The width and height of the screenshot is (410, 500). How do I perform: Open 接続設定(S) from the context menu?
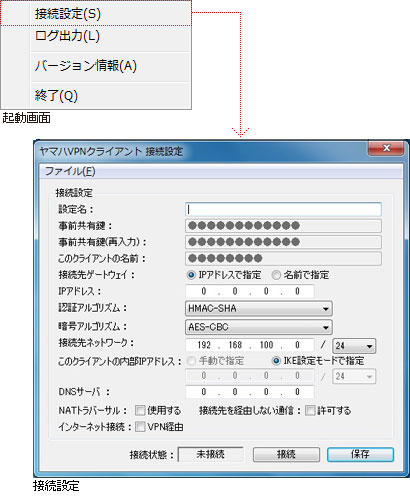96,13
